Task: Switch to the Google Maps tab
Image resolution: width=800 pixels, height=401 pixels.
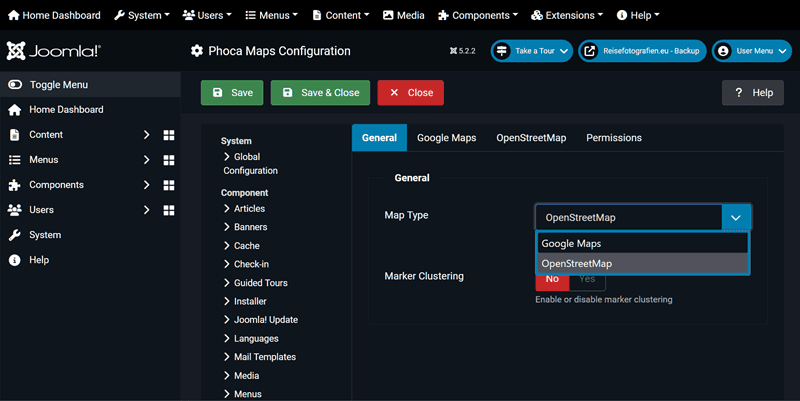Action: click(x=446, y=138)
